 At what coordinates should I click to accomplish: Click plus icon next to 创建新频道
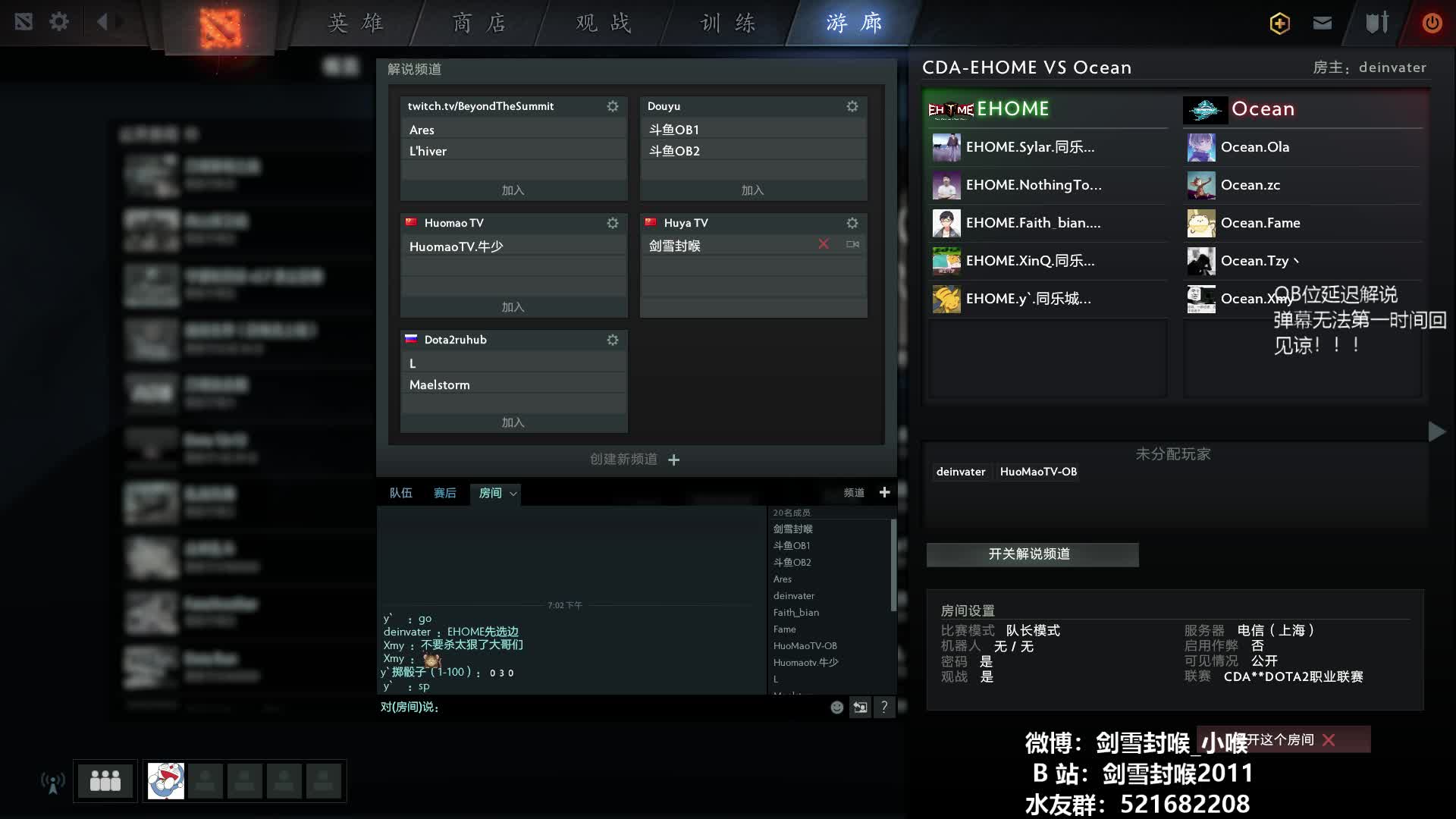(x=673, y=460)
